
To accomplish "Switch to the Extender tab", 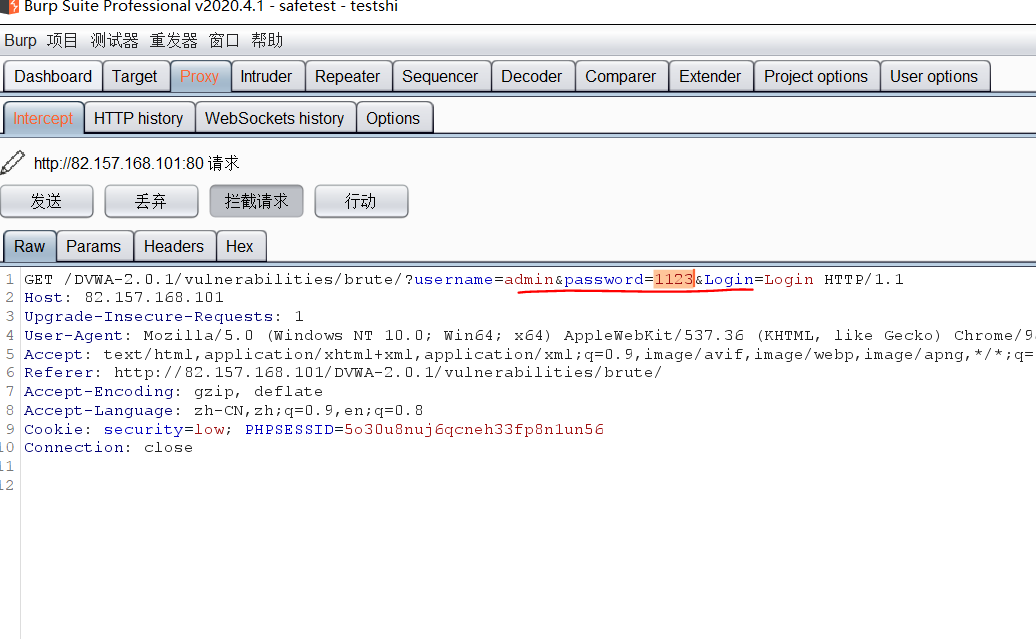I will click(x=710, y=77).
